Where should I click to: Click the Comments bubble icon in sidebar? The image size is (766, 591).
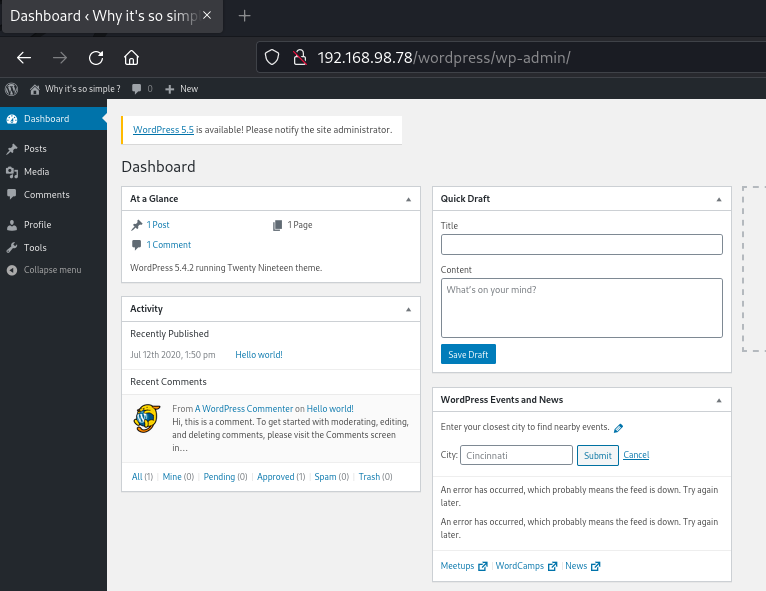pyautogui.click(x=12, y=194)
